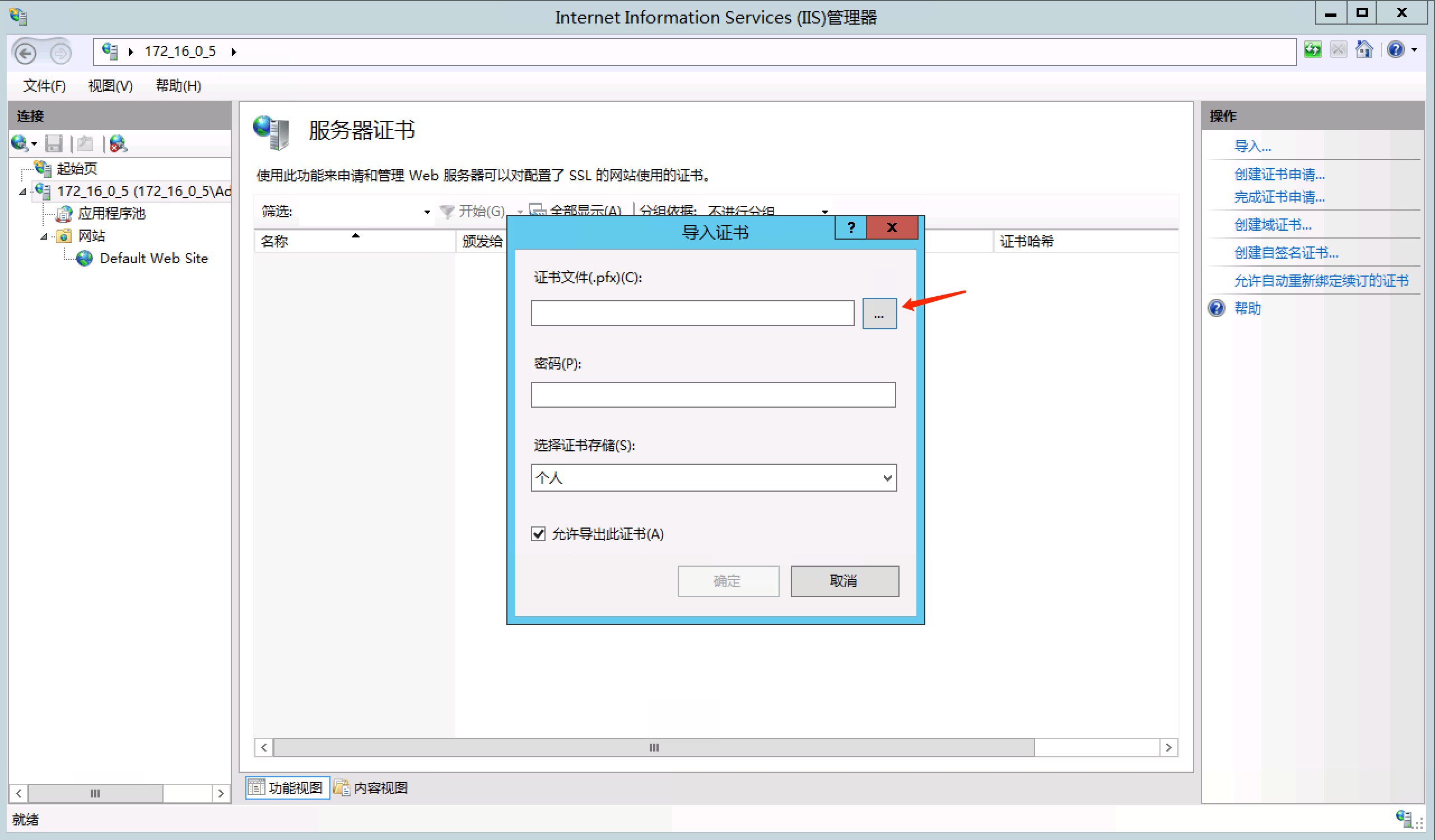This screenshot has width=1435, height=840.
Task: Click the blue help icon in the Actions pane
Action: point(1217,308)
